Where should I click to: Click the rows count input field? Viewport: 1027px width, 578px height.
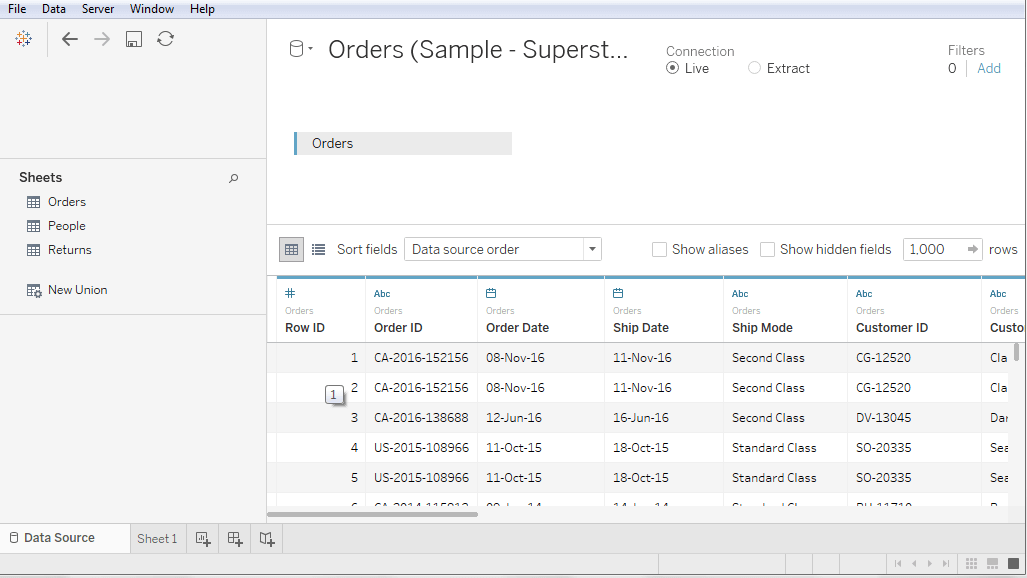point(936,250)
